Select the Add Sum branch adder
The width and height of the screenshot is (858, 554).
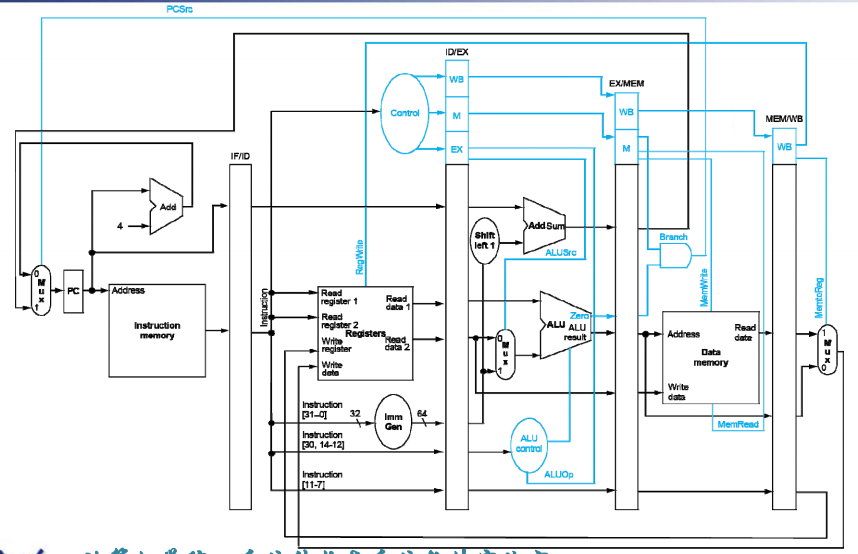pos(545,226)
